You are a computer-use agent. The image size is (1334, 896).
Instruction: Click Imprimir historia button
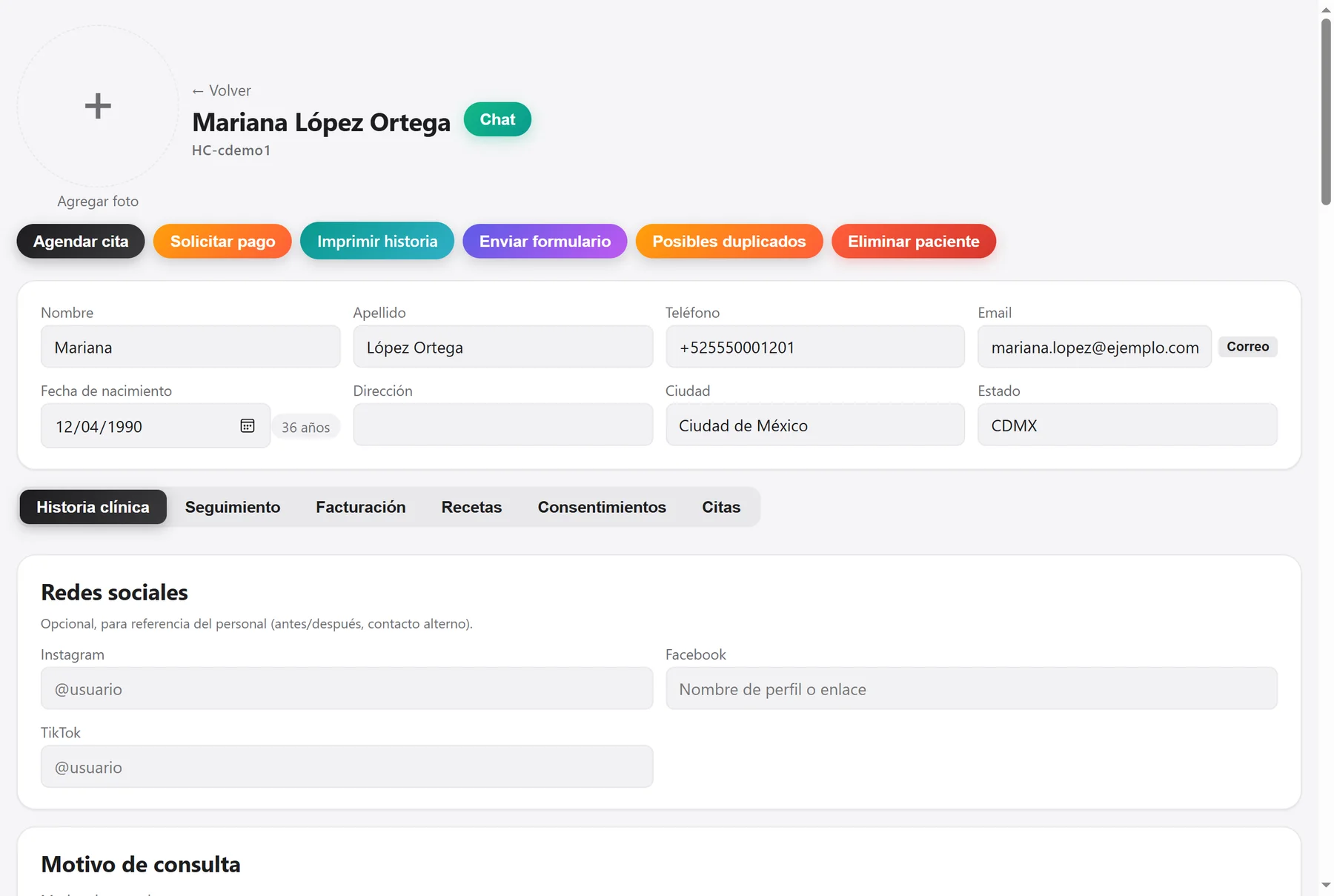tap(377, 241)
